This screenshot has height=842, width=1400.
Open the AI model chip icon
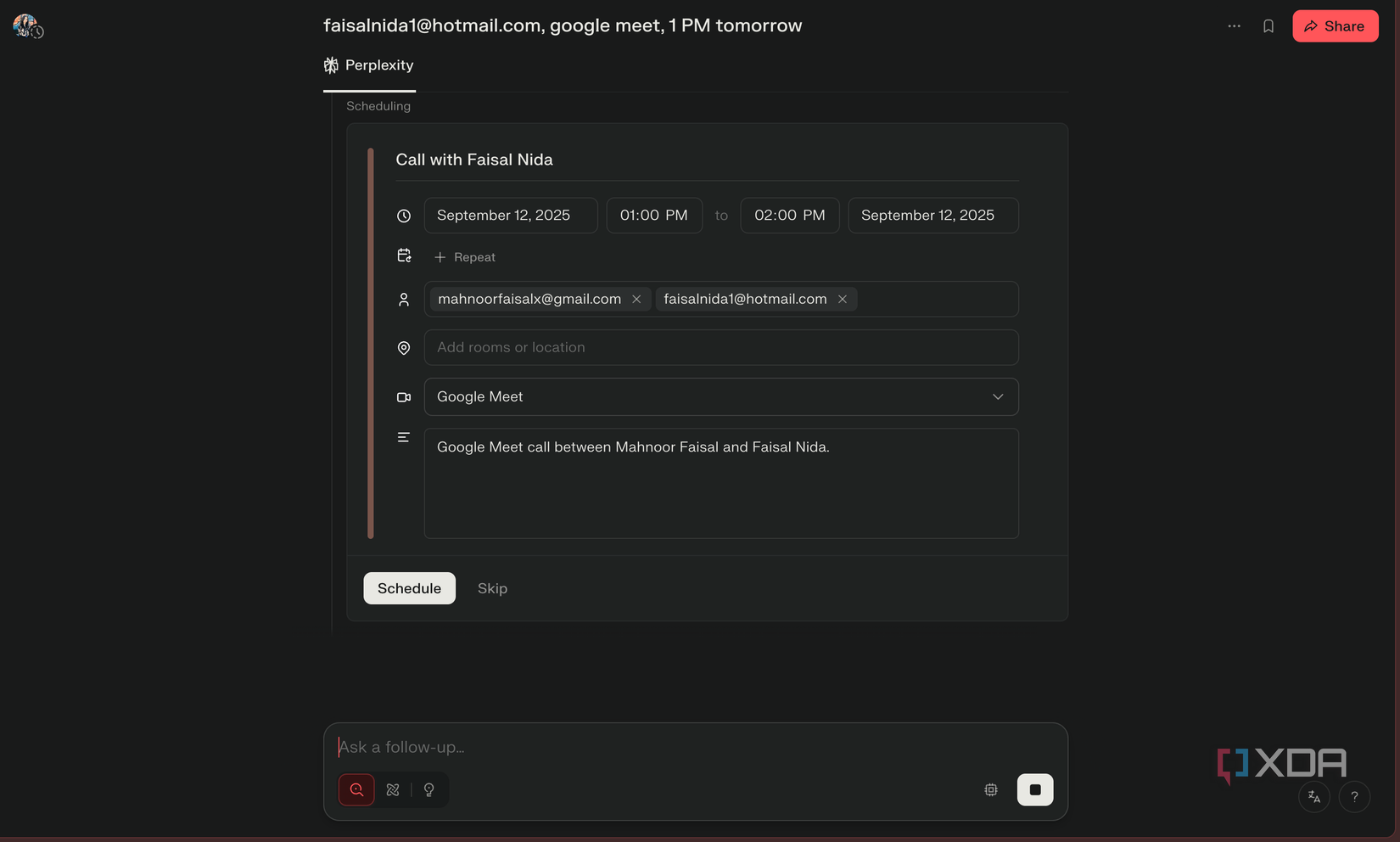tap(990, 789)
